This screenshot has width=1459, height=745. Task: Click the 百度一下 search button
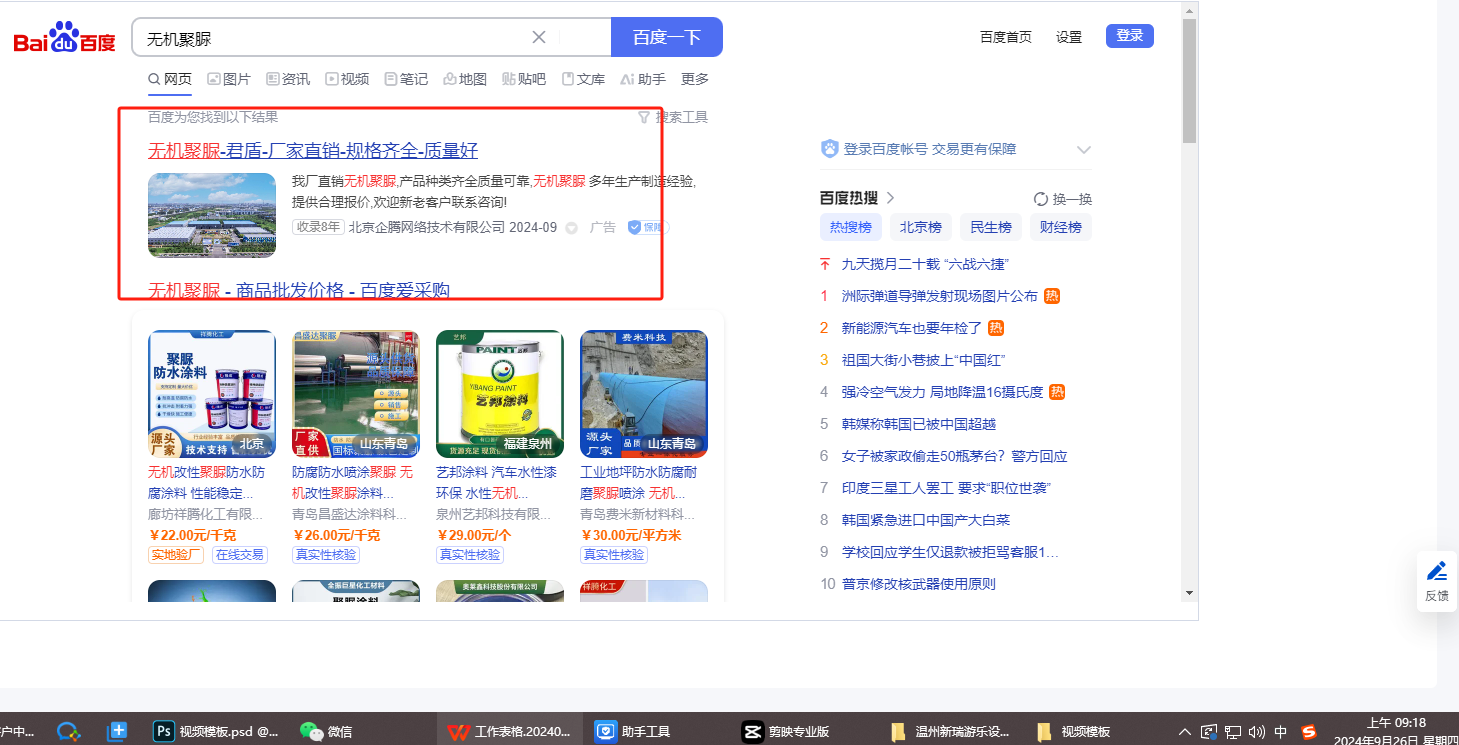(667, 37)
